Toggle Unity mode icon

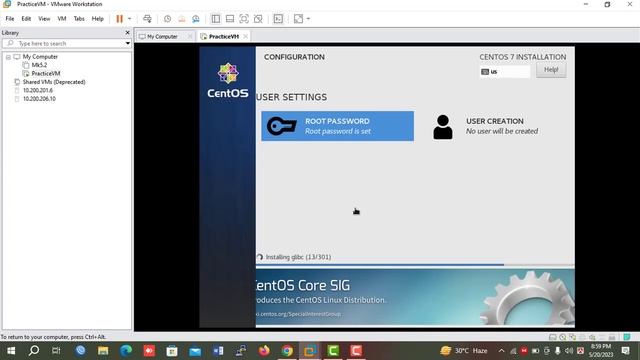click(x=258, y=19)
